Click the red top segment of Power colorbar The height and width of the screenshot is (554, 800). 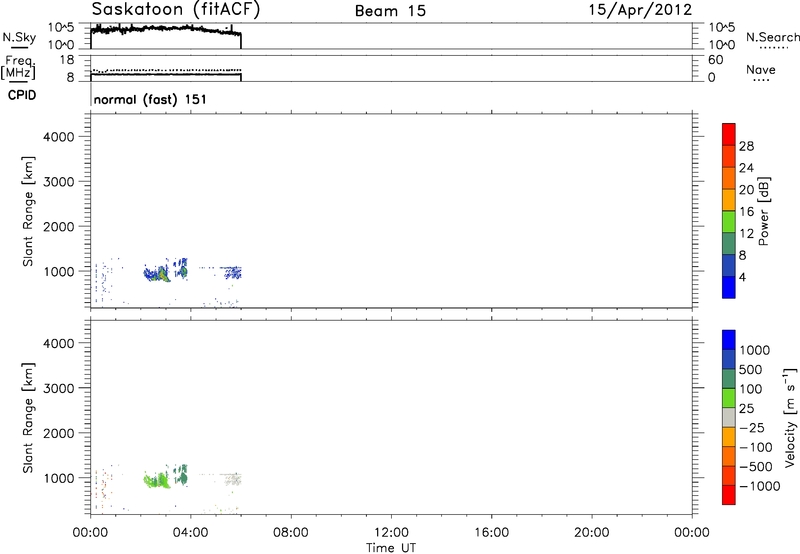[729, 134]
